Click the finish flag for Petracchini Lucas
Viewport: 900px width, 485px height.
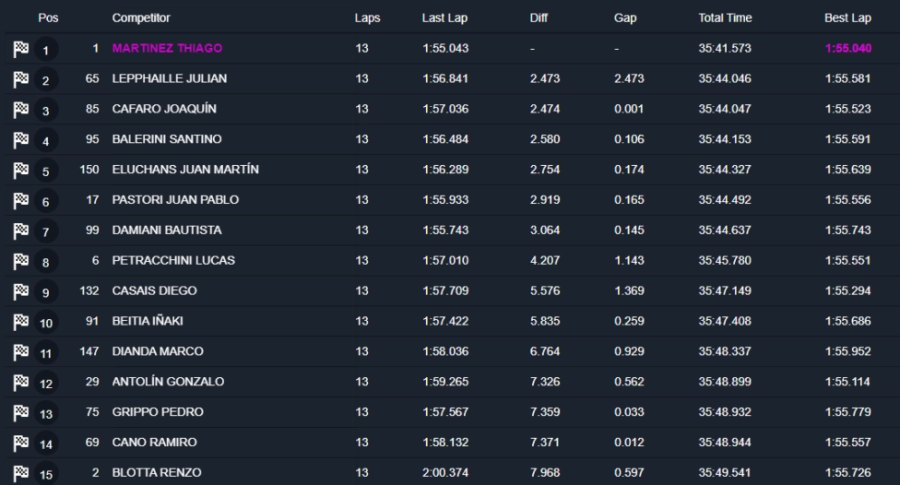tap(21, 261)
